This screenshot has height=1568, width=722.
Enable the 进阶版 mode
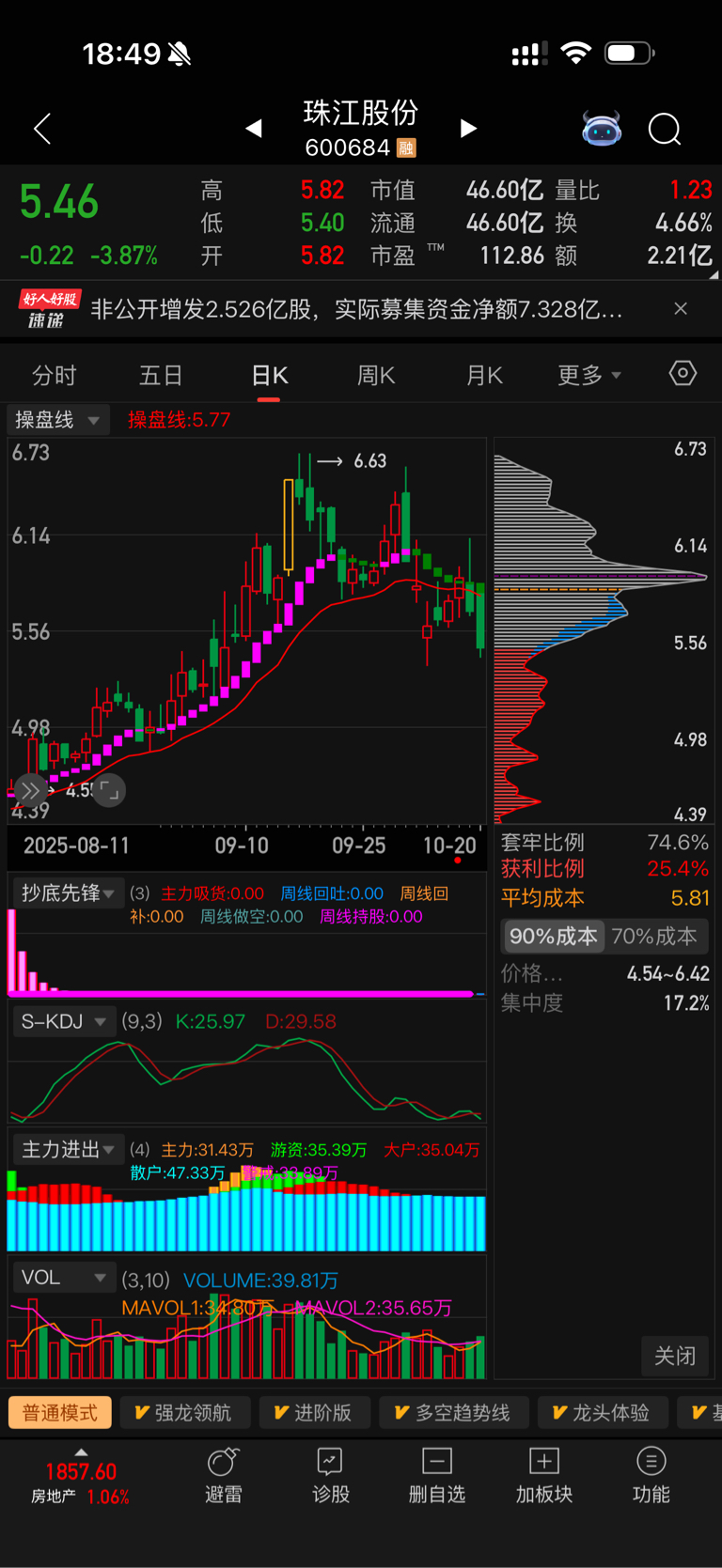pyautogui.click(x=313, y=1413)
